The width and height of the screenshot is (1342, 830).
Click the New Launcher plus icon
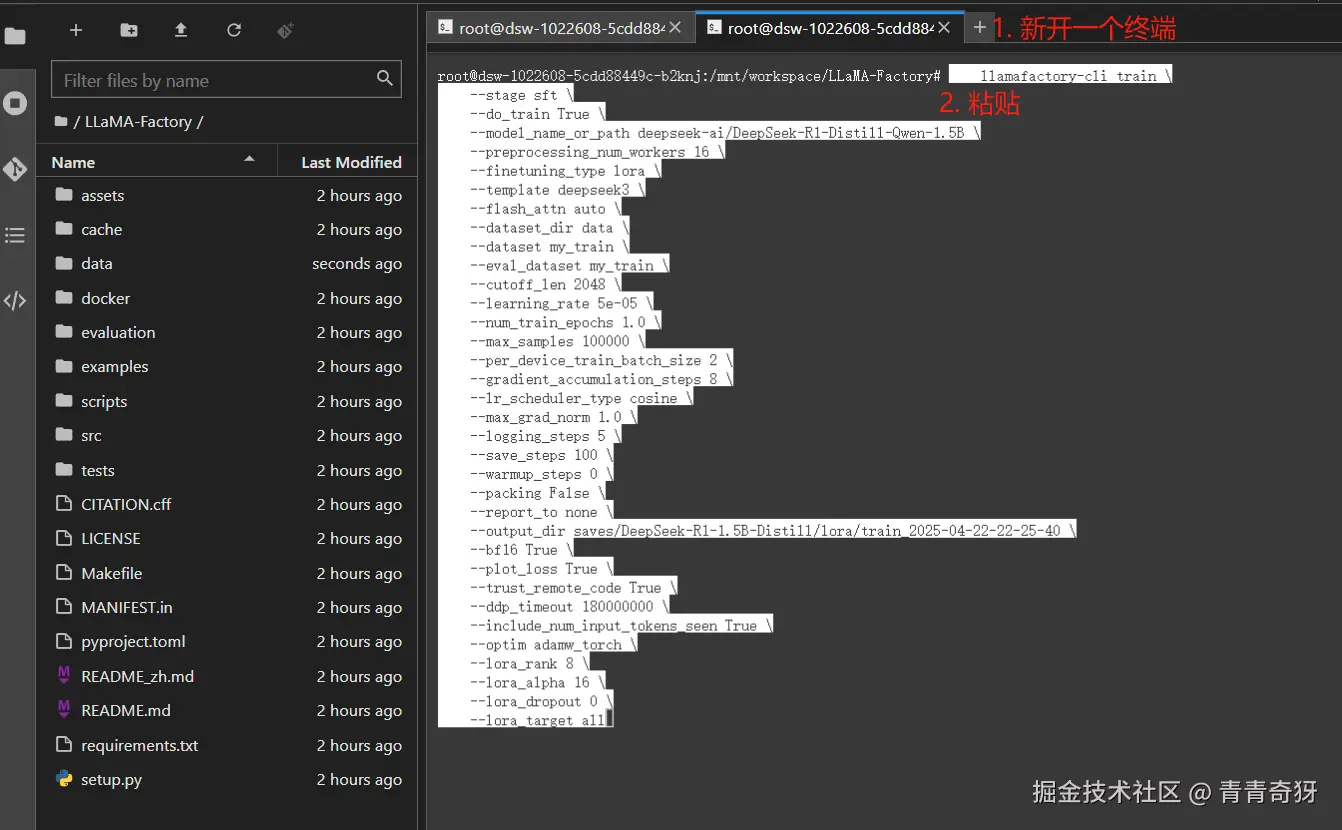coord(76,30)
